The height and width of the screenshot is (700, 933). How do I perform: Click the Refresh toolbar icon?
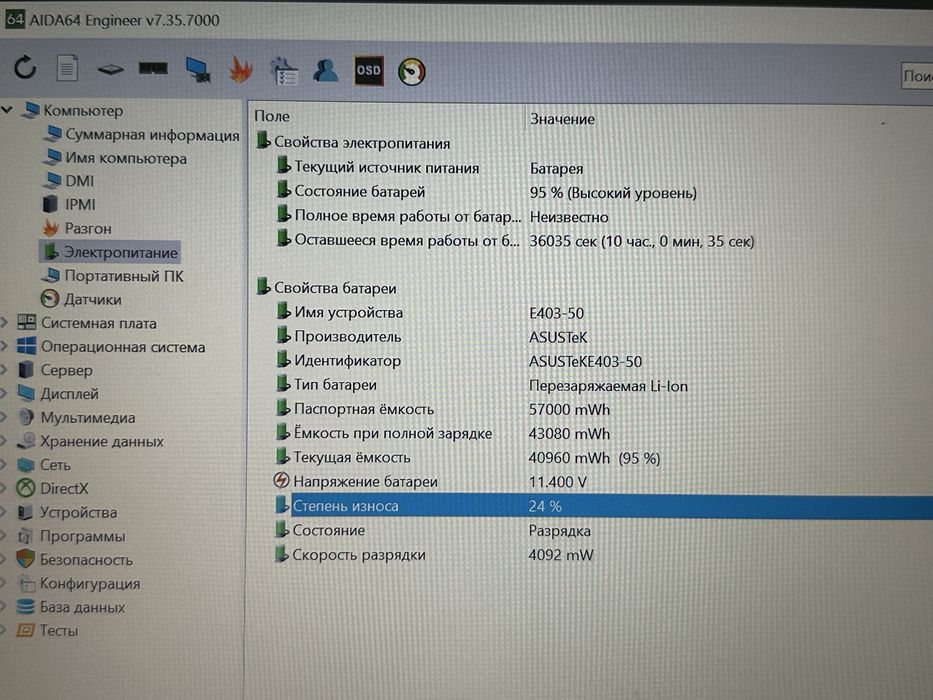(25, 68)
